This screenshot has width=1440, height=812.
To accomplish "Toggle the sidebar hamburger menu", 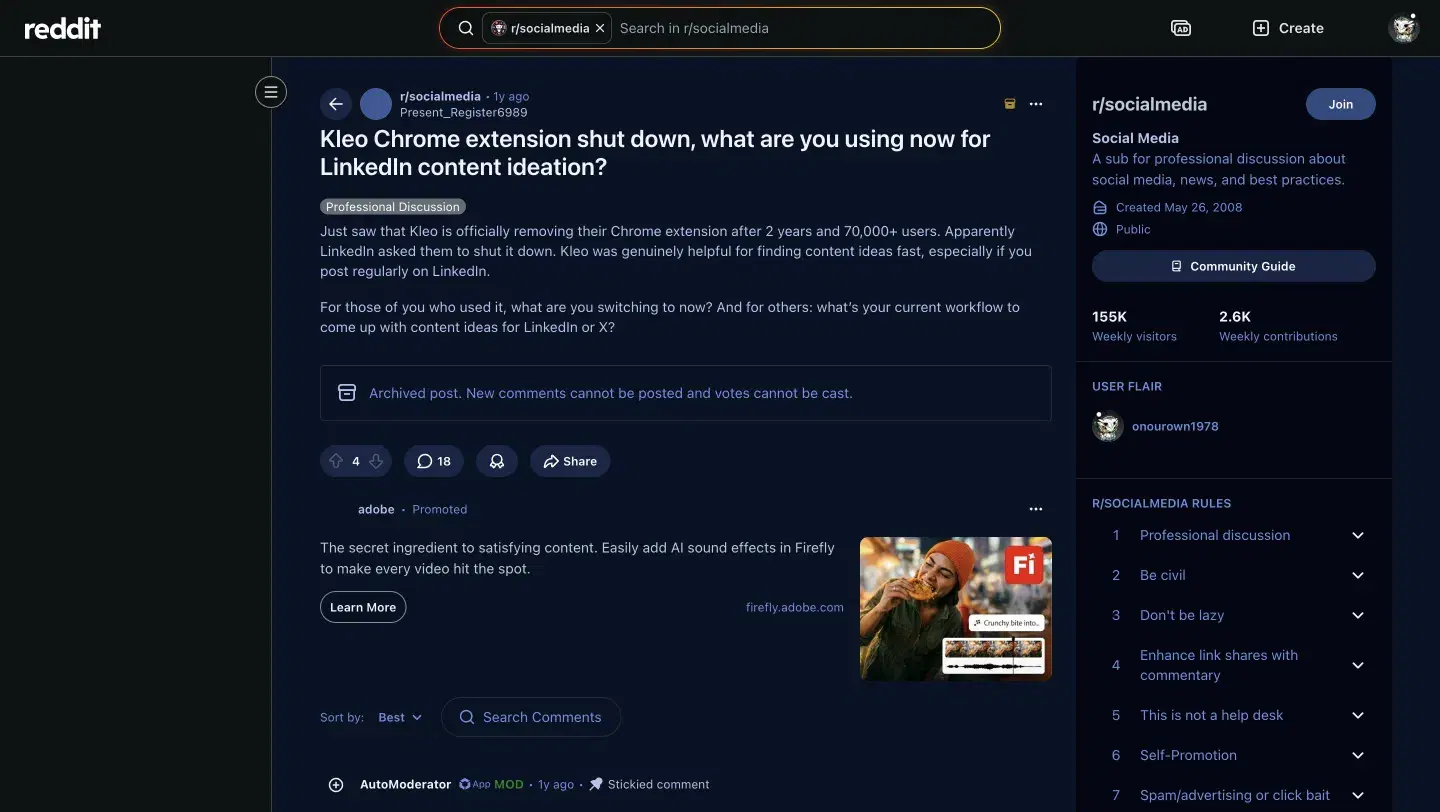I will click(270, 92).
